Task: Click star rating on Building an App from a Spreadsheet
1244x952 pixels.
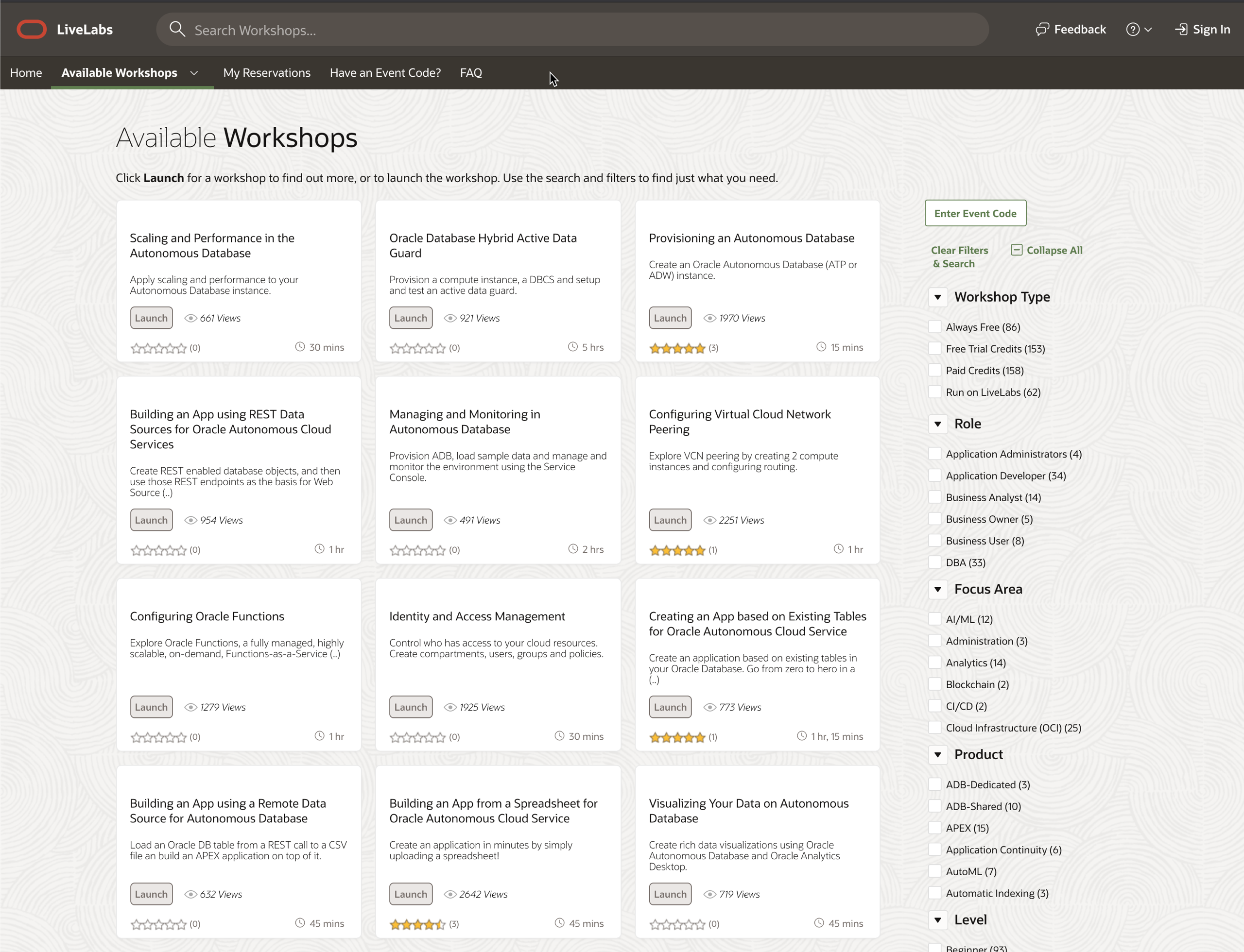Action: pyautogui.click(x=417, y=924)
